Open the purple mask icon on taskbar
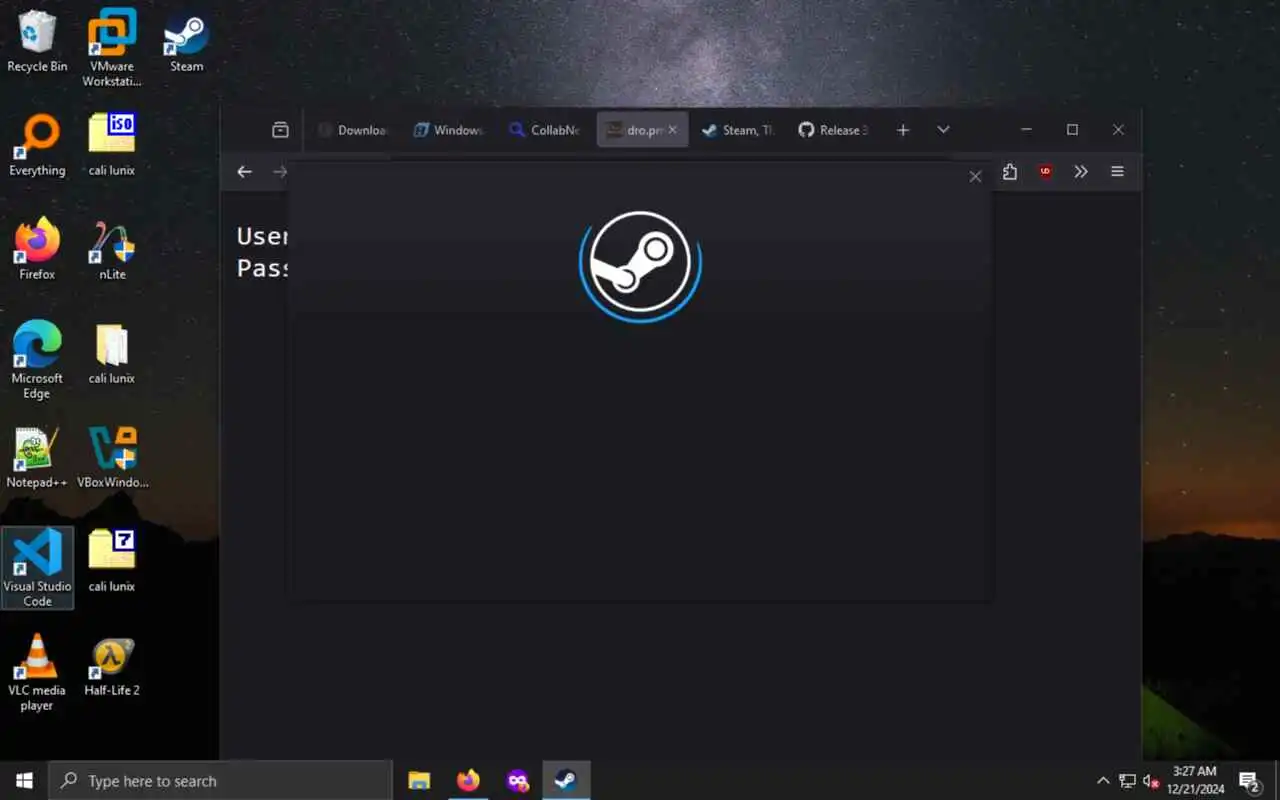 [x=517, y=781]
